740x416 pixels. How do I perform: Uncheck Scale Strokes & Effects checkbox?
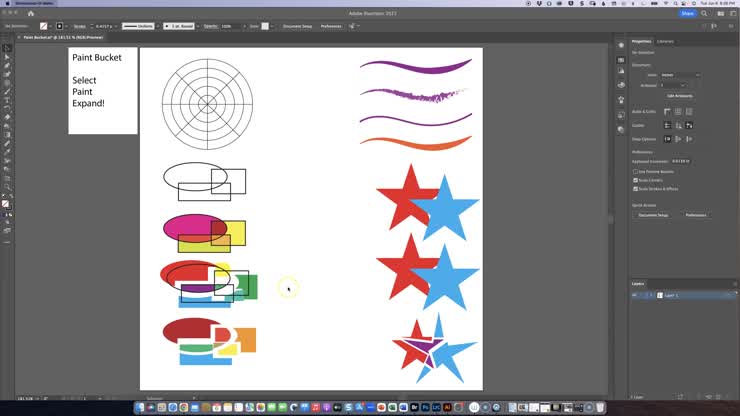tap(635, 189)
